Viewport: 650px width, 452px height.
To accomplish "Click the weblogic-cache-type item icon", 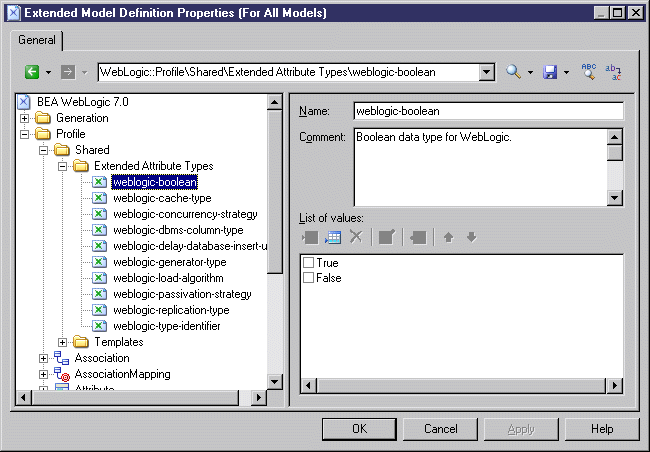I will pos(99,198).
